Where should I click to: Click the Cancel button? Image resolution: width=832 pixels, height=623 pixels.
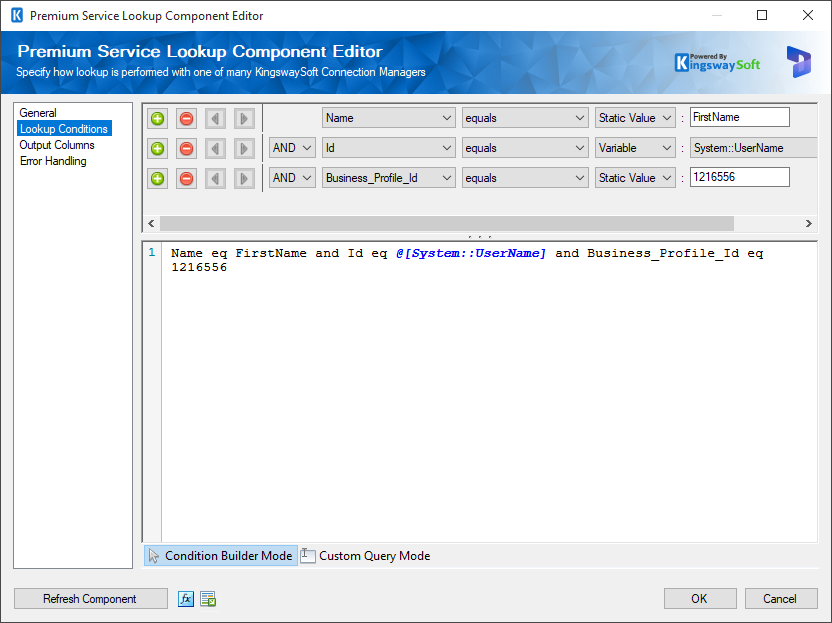click(781, 599)
